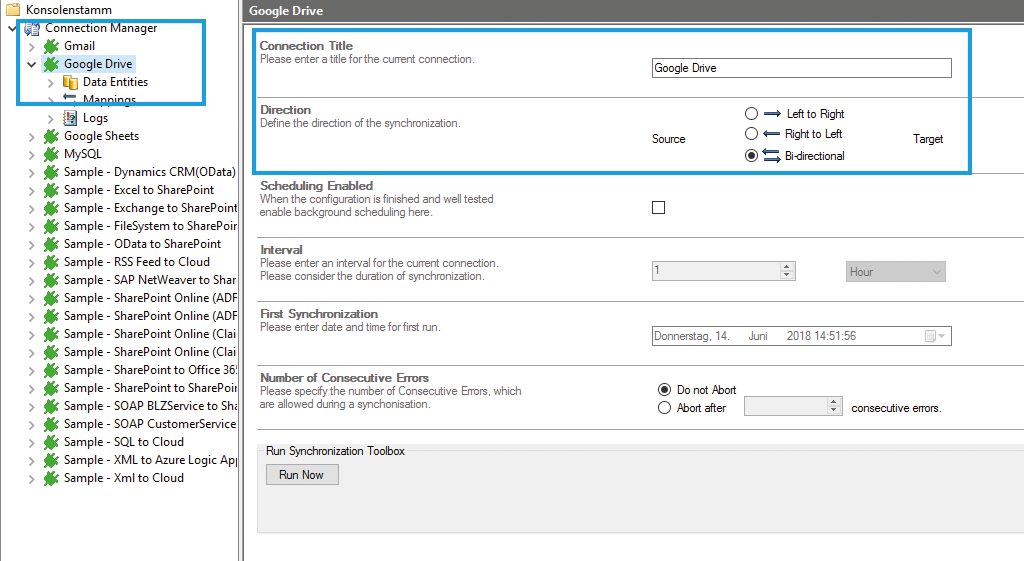Click the Sample - SAP NetWeaver icon
The width and height of the screenshot is (1024, 561).
pyautogui.click(x=51, y=280)
